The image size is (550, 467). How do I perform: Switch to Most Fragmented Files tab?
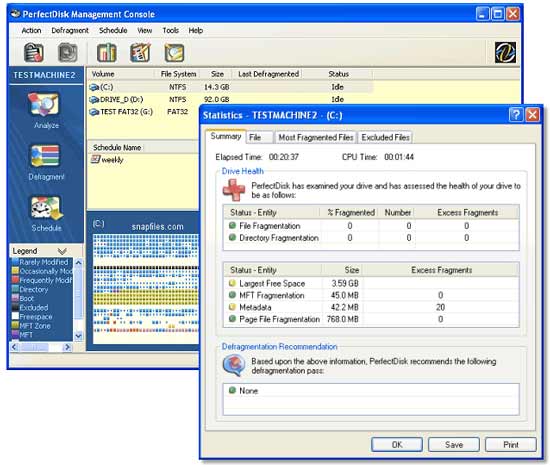click(x=316, y=138)
